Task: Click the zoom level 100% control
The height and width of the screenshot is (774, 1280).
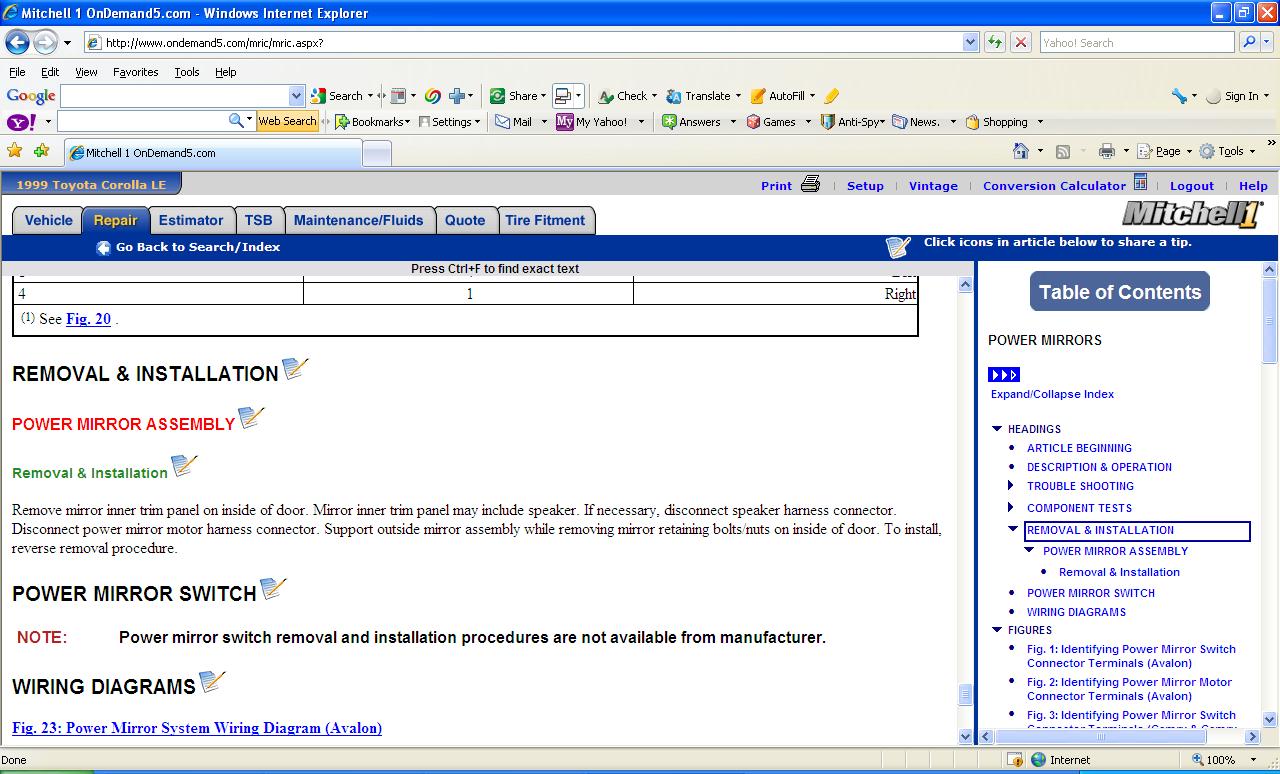Action: 1224,760
